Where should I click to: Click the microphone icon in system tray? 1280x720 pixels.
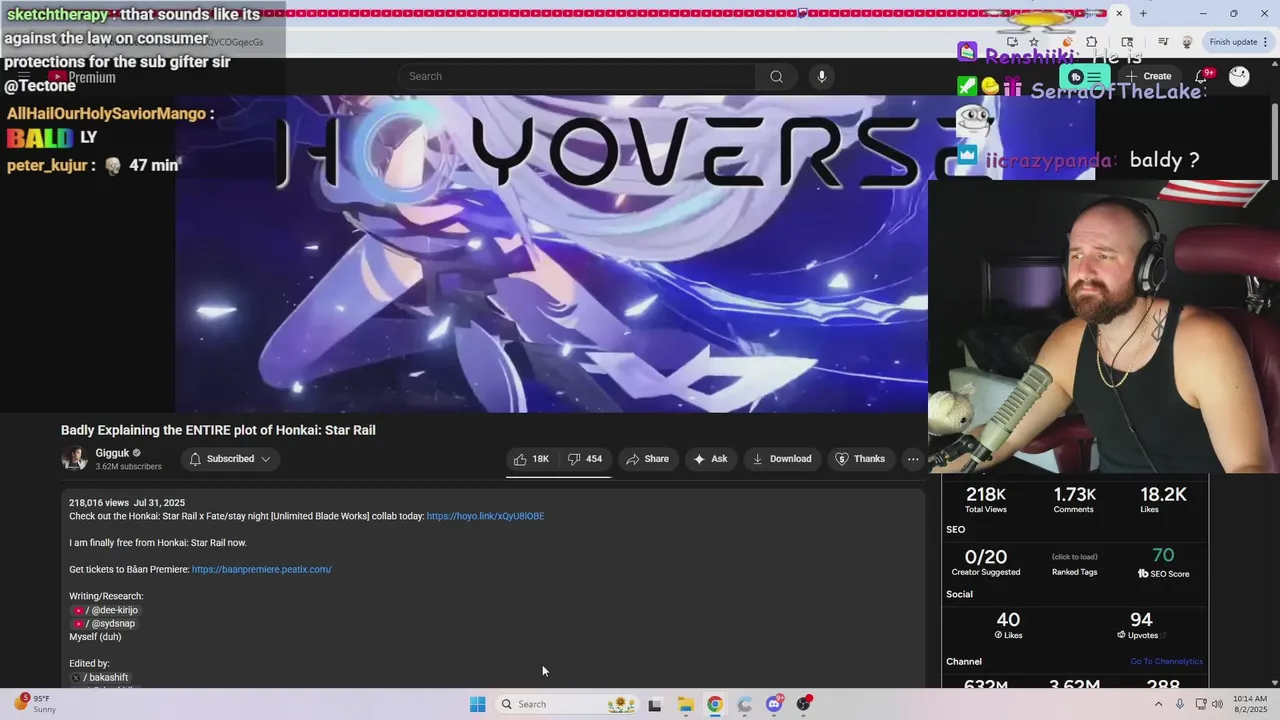point(1180,704)
